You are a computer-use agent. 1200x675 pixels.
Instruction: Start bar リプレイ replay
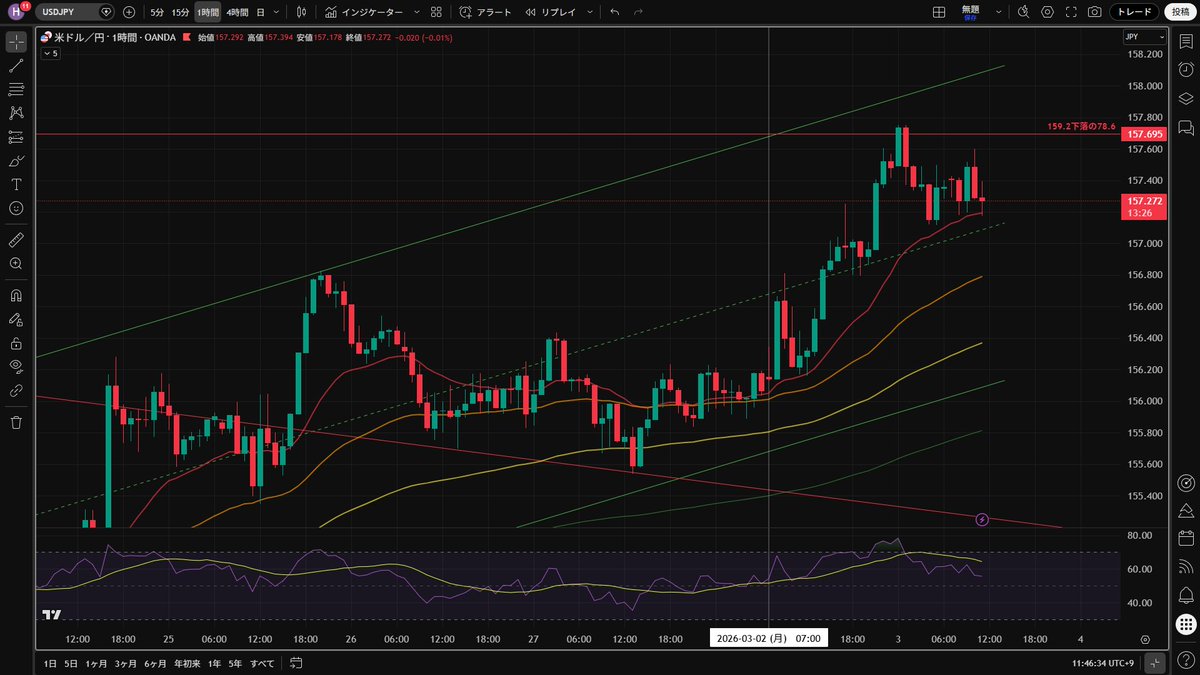tap(550, 12)
